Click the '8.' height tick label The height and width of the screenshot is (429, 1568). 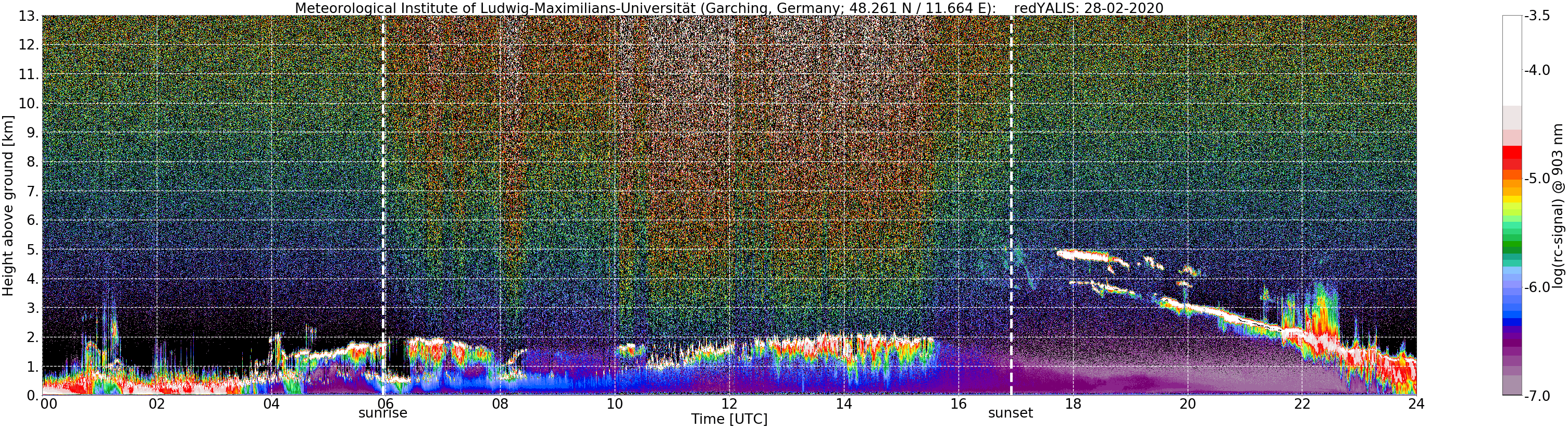[32, 162]
